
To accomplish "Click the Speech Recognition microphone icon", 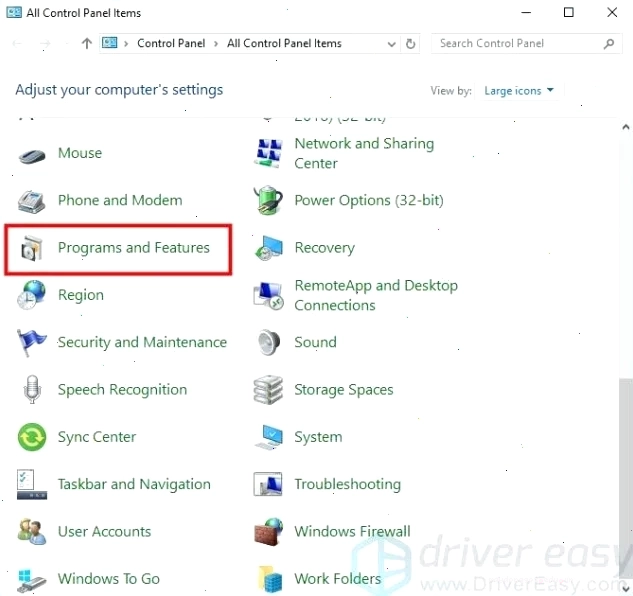I will pos(32,390).
